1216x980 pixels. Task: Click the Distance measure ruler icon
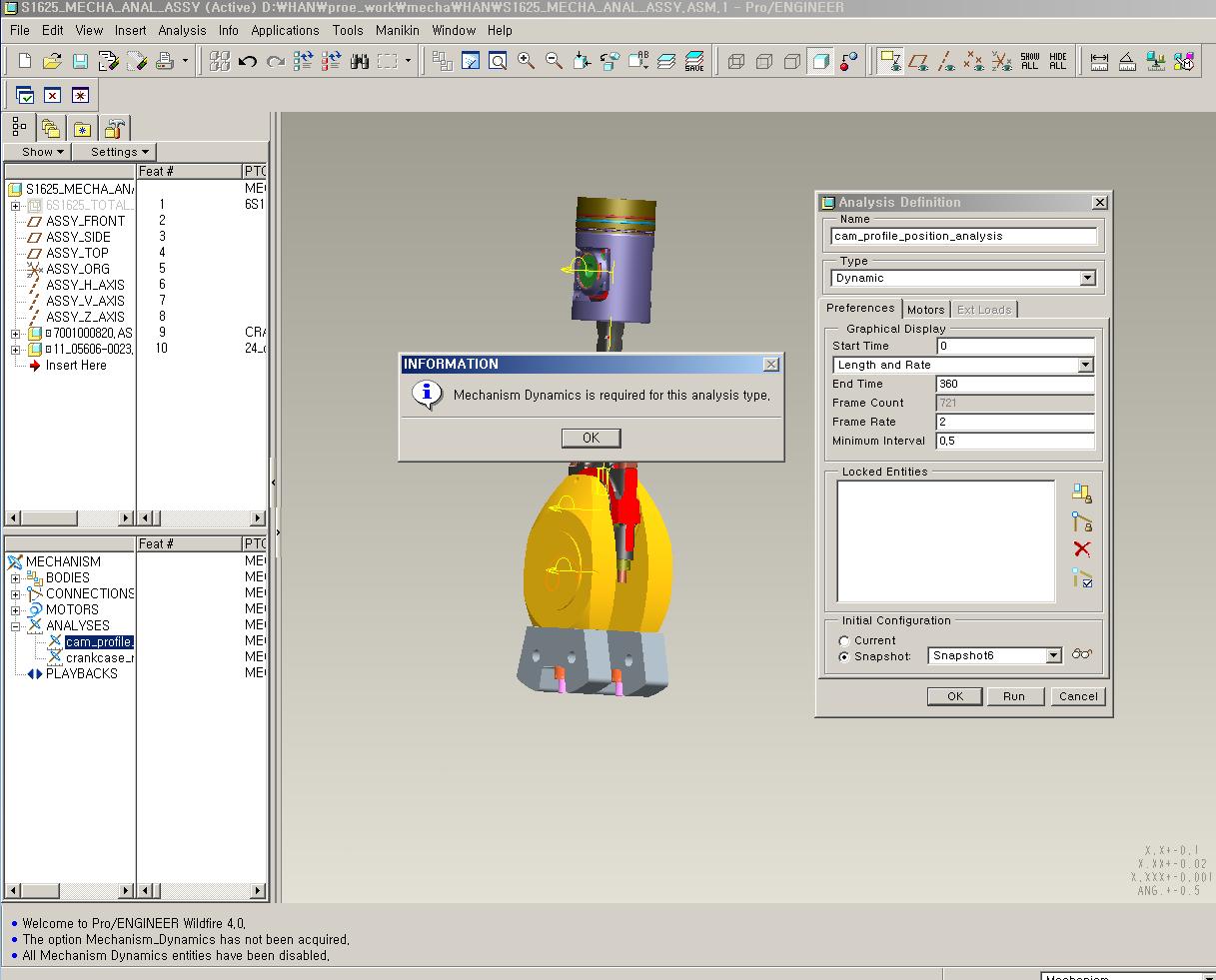(x=1099, y=62)
